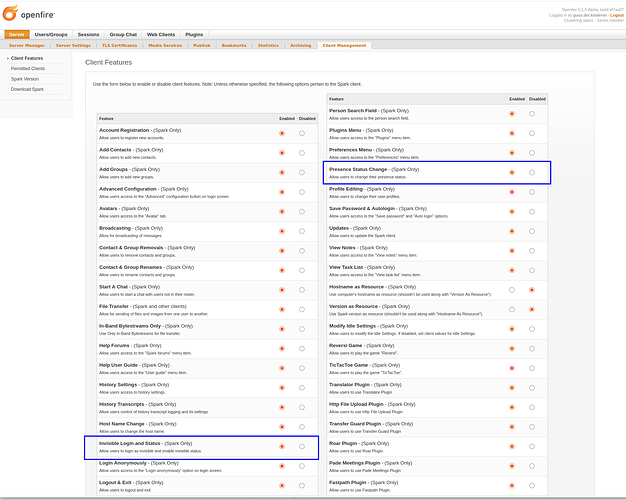Switch to the Sessions tab
Viewport: 626px width, 500px height.
tap(88, 35)
